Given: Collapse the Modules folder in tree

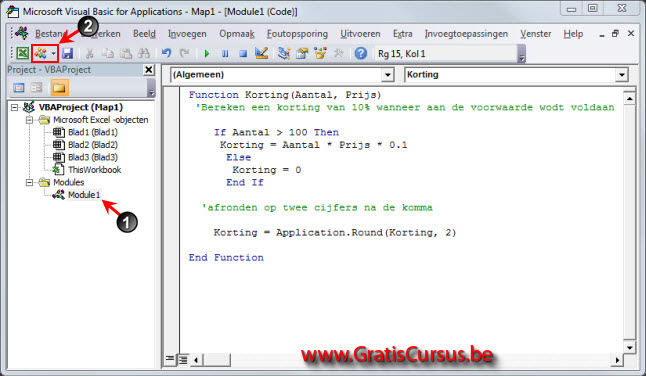Looking at the screenshot, I should click(x=29, y=182).
